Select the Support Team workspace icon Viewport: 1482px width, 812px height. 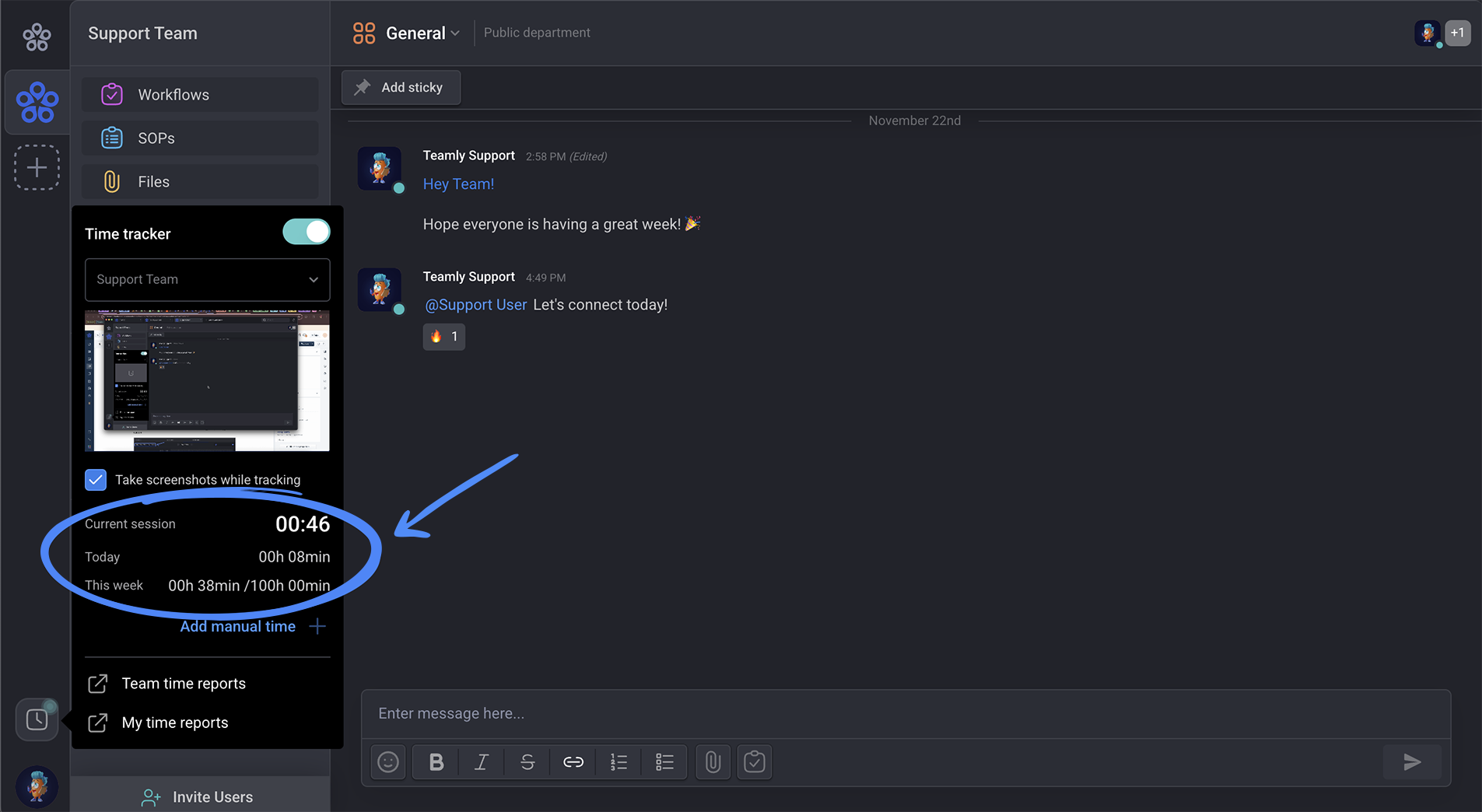pos(37,103)
